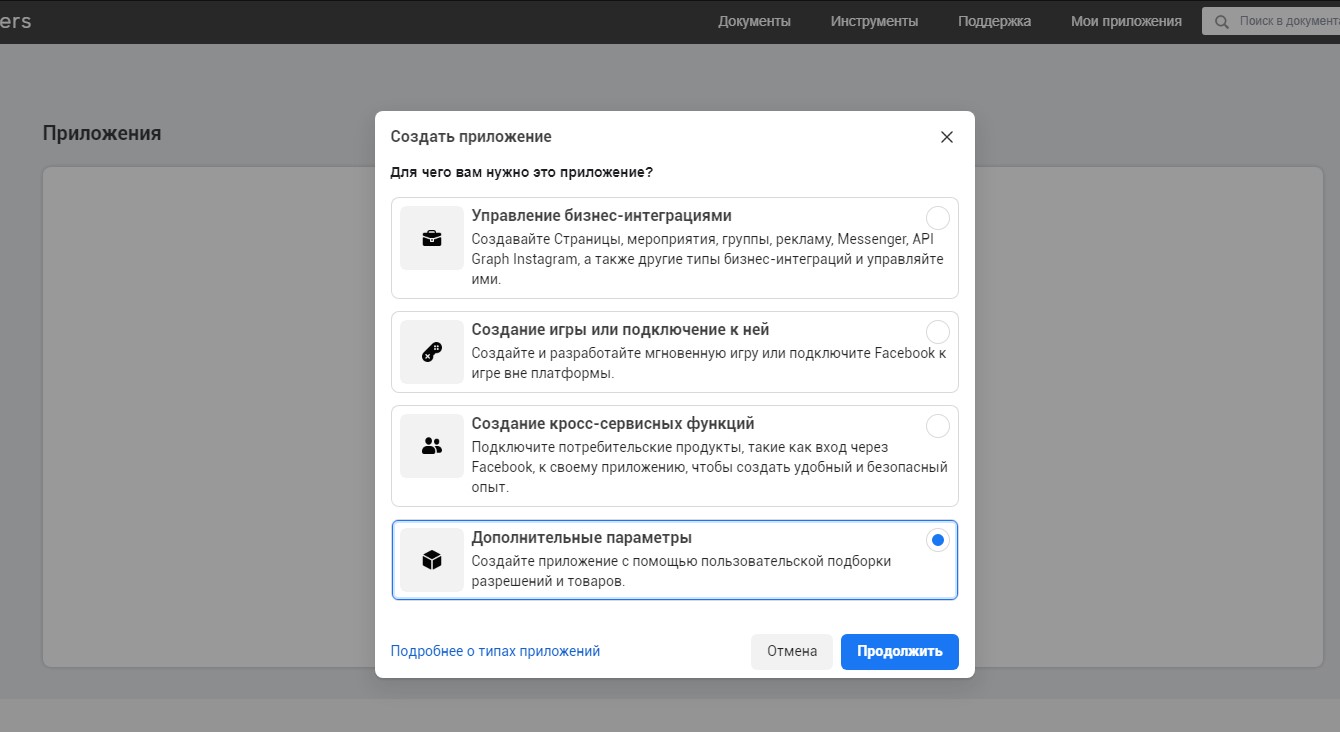Click the Дополнительные параметры heading

582,538
